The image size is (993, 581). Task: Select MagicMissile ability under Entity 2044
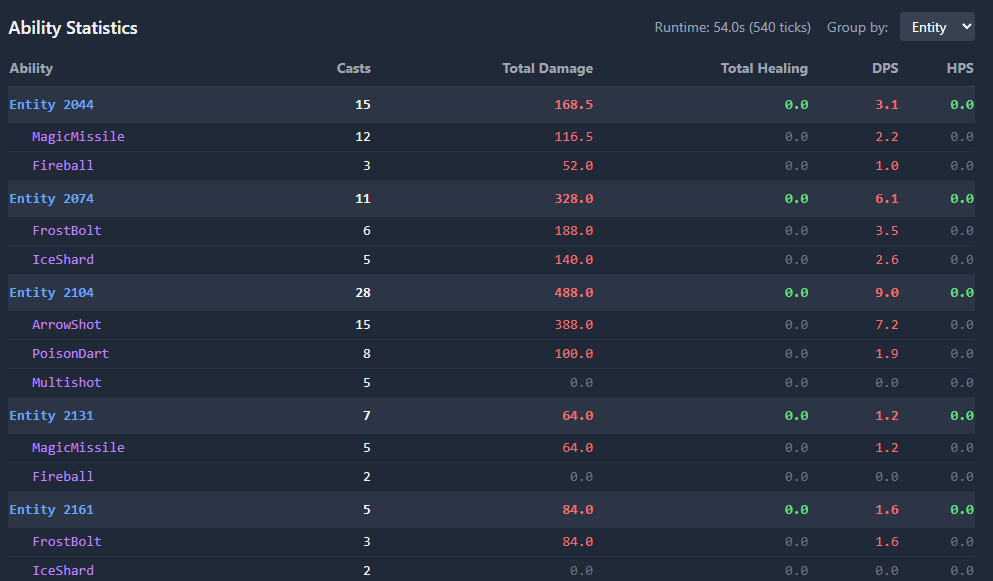[78, 136]
